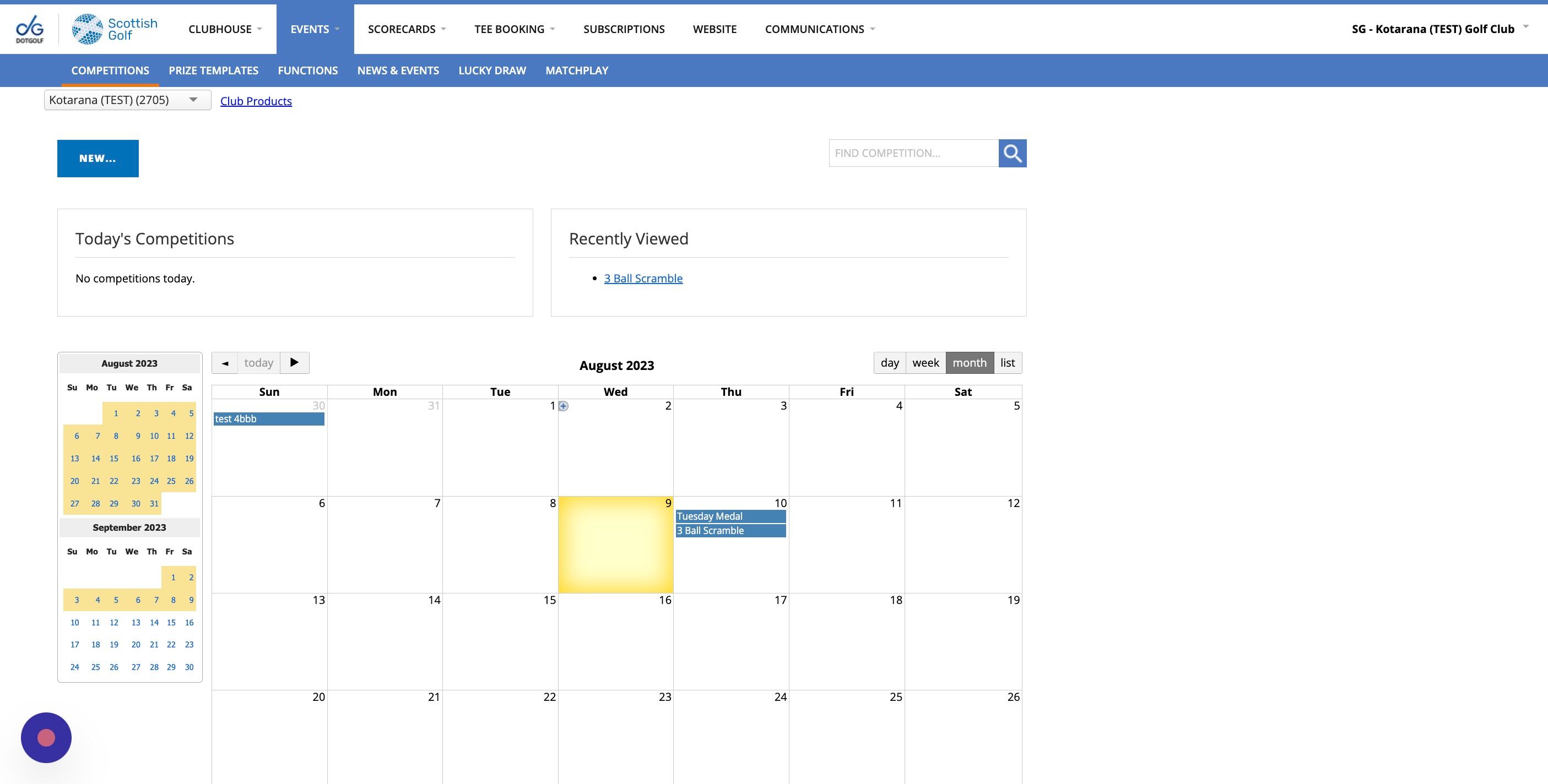Click the Find Competition search field
This screenshot has height=784, width=1548.
913,153
